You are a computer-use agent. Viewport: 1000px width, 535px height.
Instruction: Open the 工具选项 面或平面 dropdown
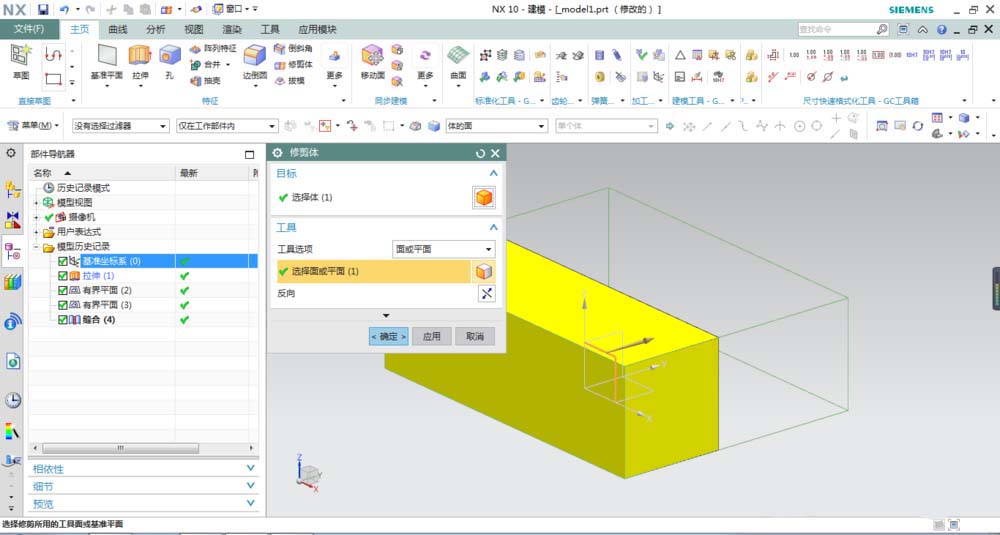click(443, 249)
